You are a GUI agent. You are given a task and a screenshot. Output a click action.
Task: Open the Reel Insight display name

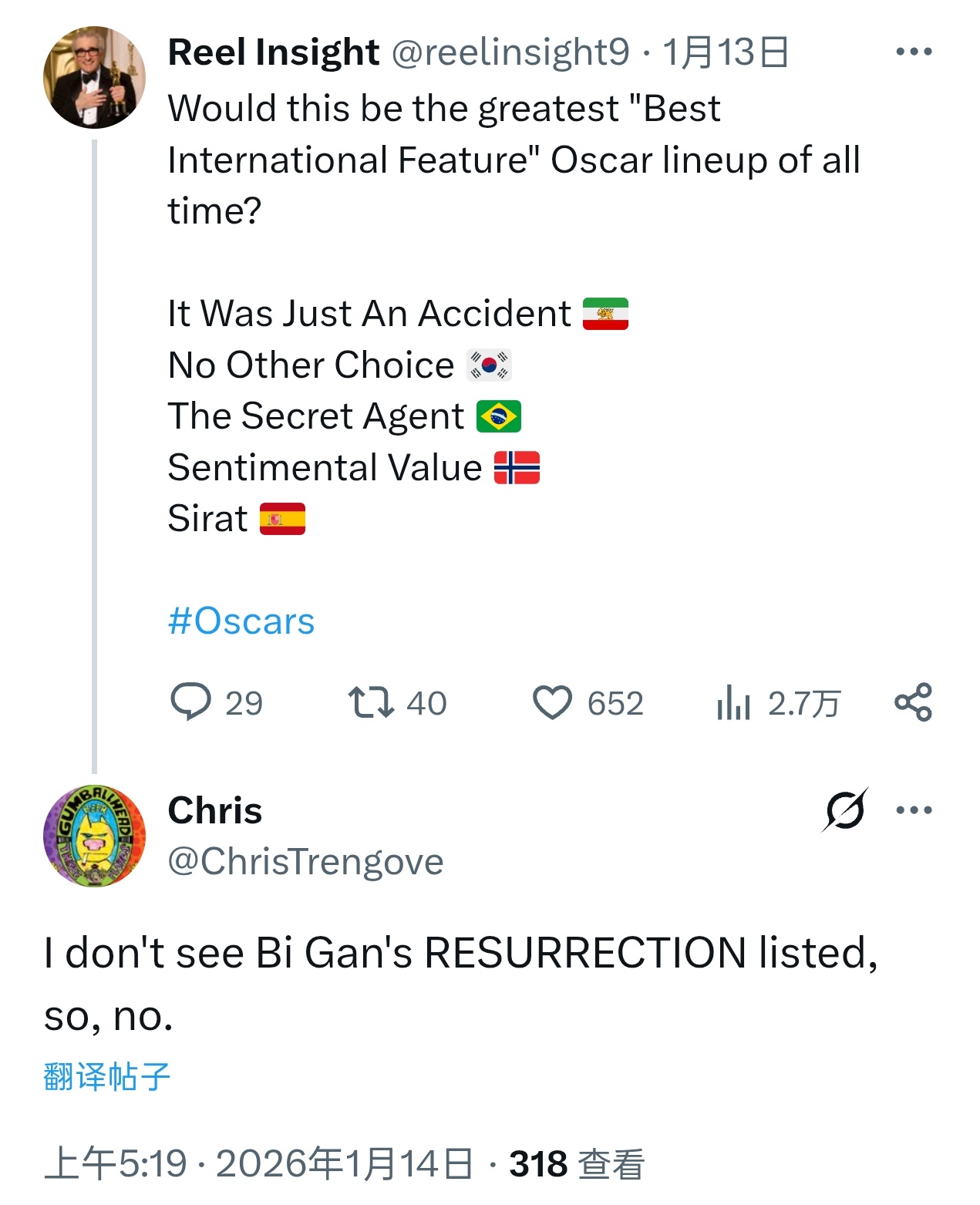coord(274,52)
